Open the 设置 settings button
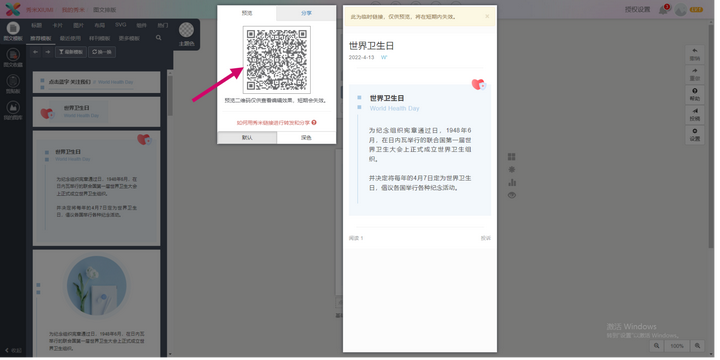 click(695, 135)
